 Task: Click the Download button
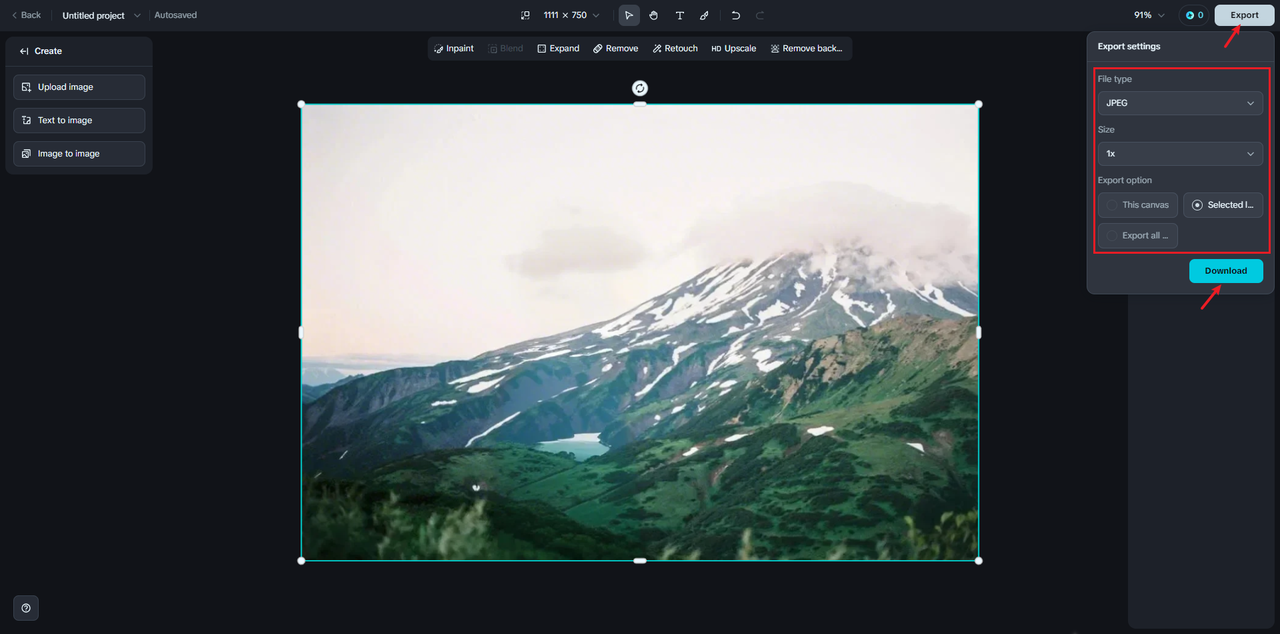(1226, 271)
